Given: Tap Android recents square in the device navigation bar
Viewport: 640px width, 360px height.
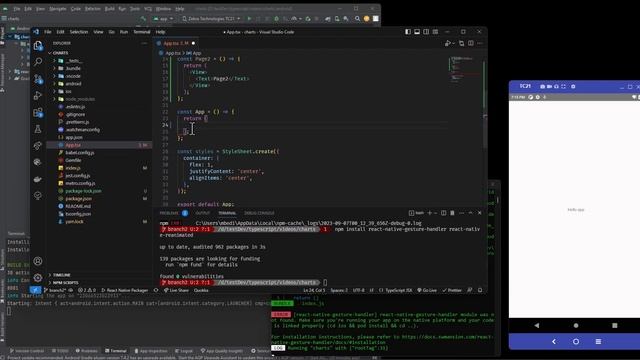Looking at the screenshot, I should click(615, 325).
